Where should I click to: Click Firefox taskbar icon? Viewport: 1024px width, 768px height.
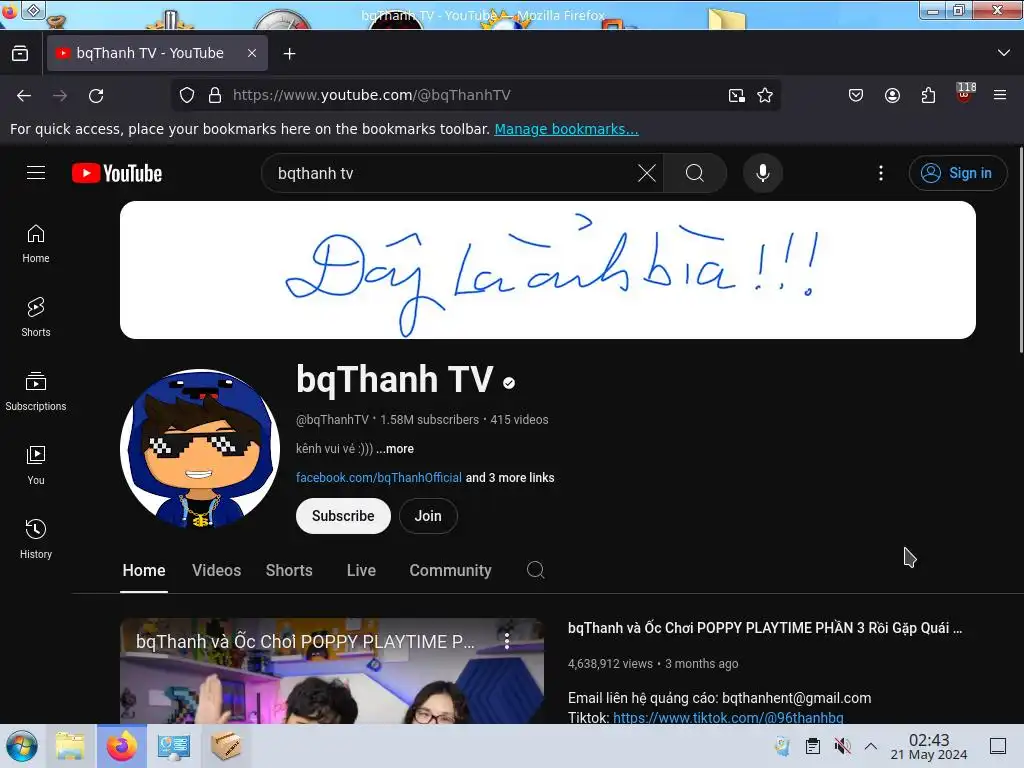tap(122, 746)
